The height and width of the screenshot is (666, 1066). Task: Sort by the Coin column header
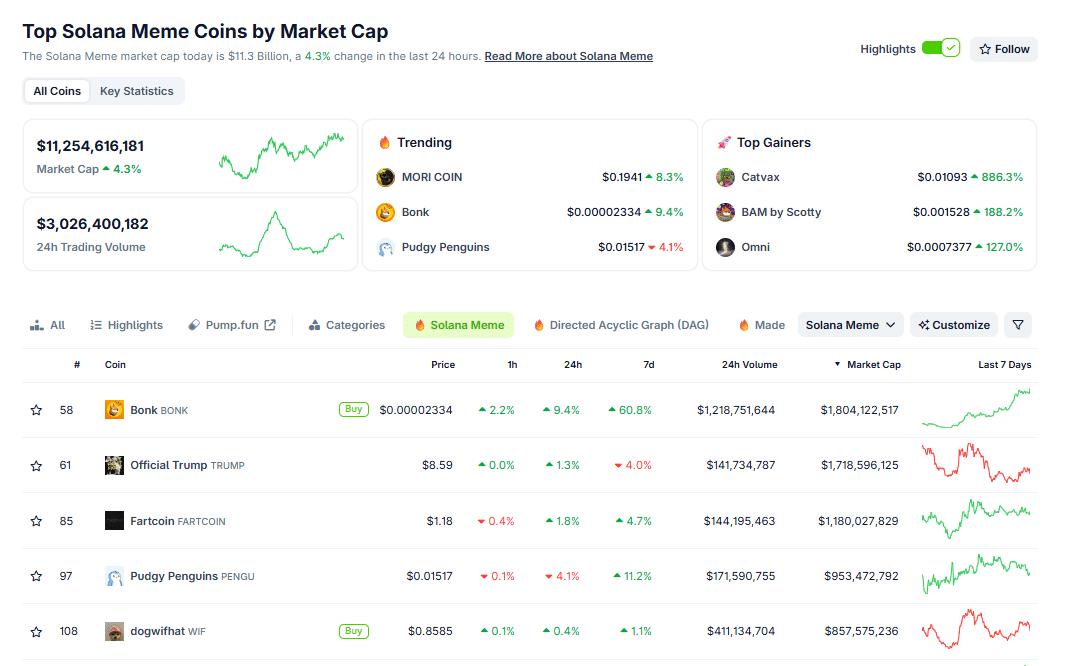click(x=115, y=365)
